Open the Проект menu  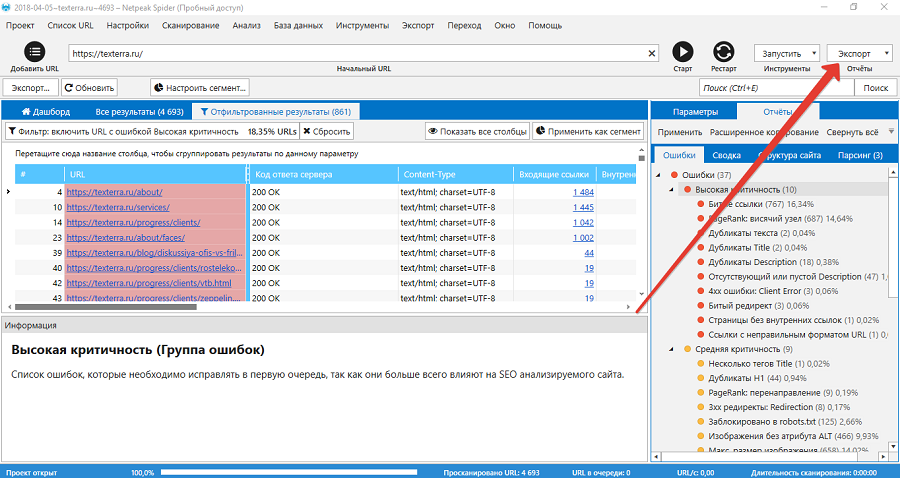20,25
